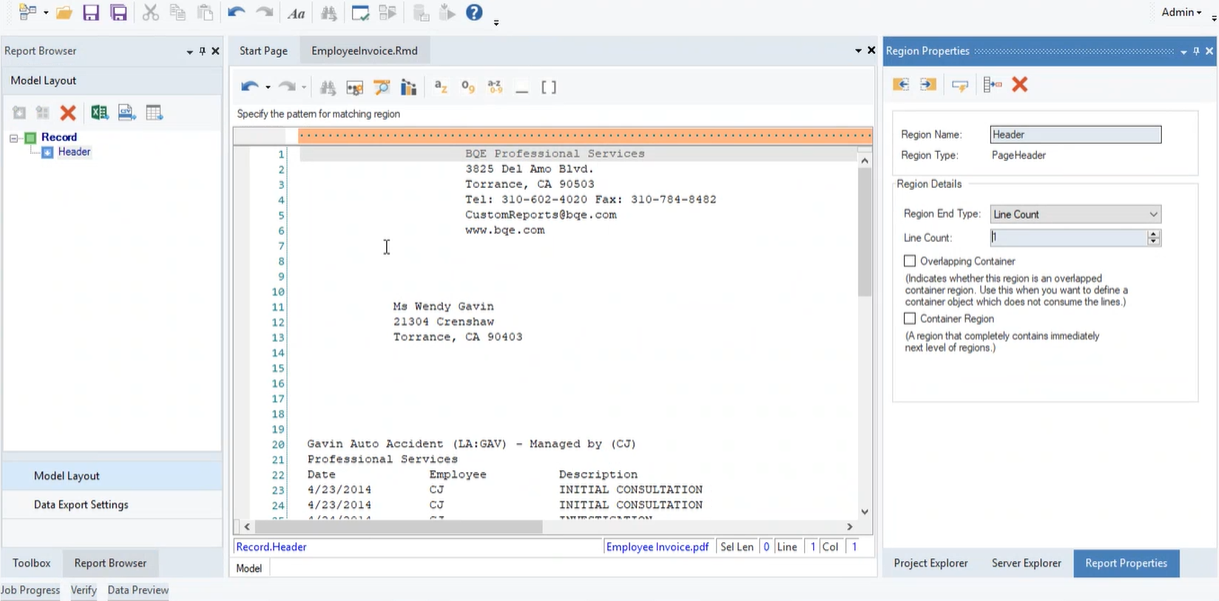Image resolution: width=1219 pixels, height=601 pixels.
Task: Click the red delete icon in Region Properties
Action: (1020, 85)
